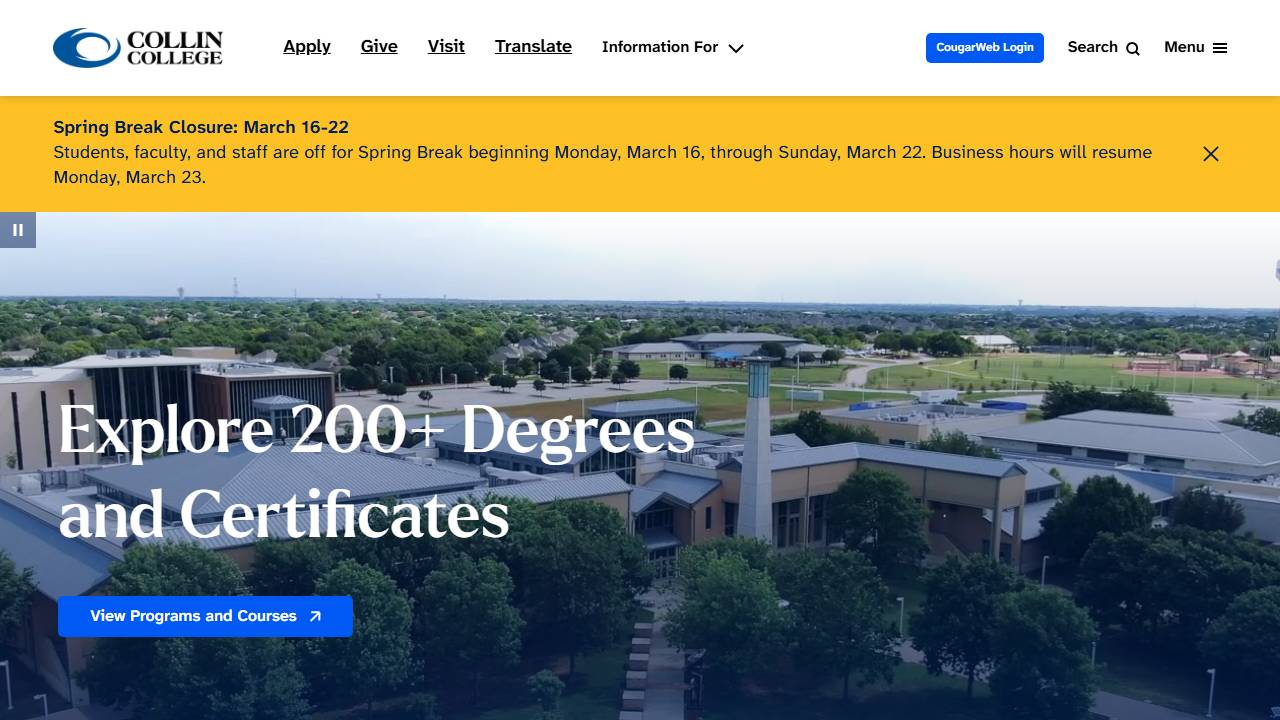Image resolution: width=1280 pixels, height=720 pixels.
Task: Open the Menu navigation drawer
Action: pos(1195,47)
